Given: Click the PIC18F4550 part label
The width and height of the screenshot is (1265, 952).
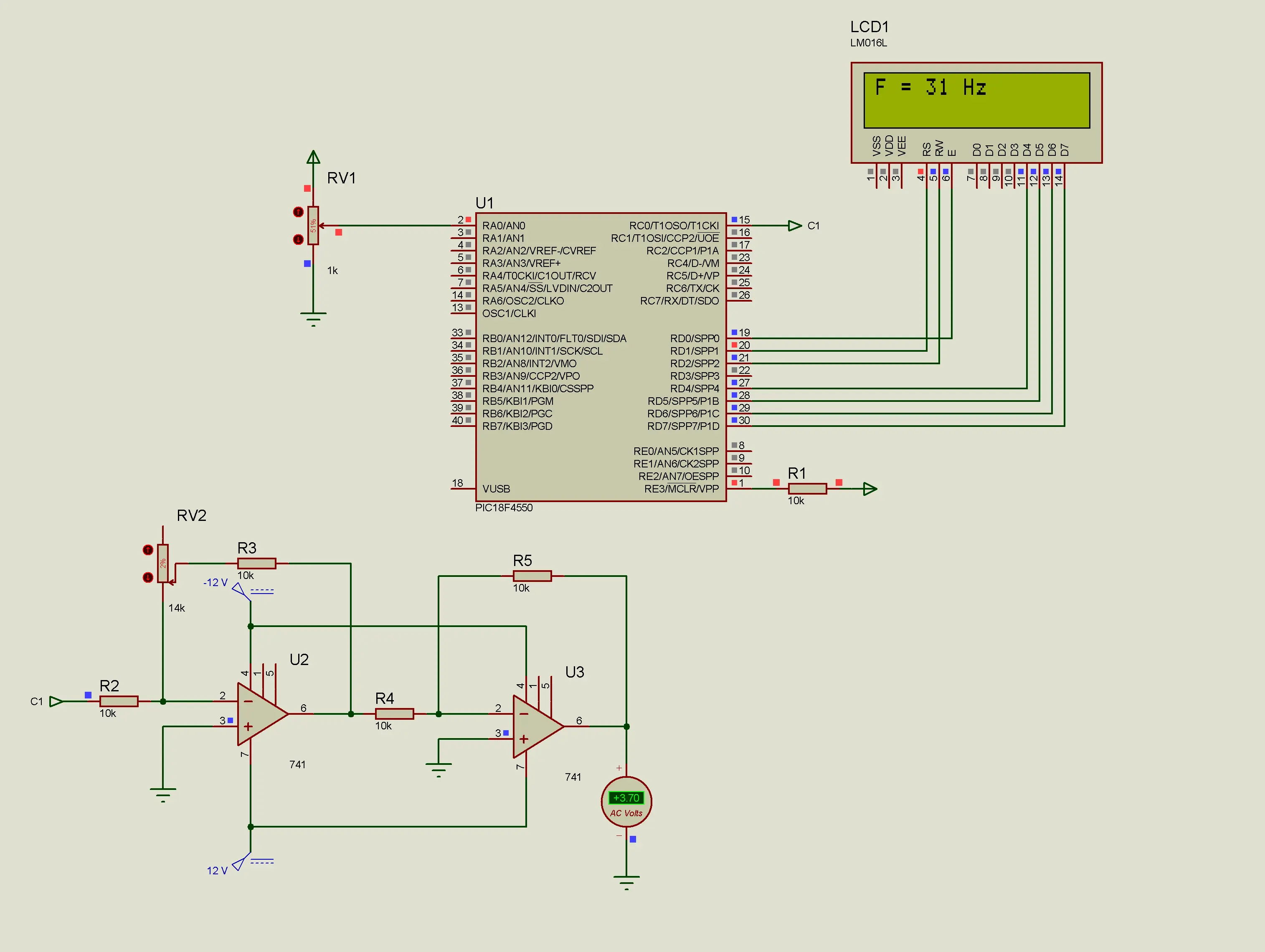Looking at the screenshot, I should tap(504, 508).
